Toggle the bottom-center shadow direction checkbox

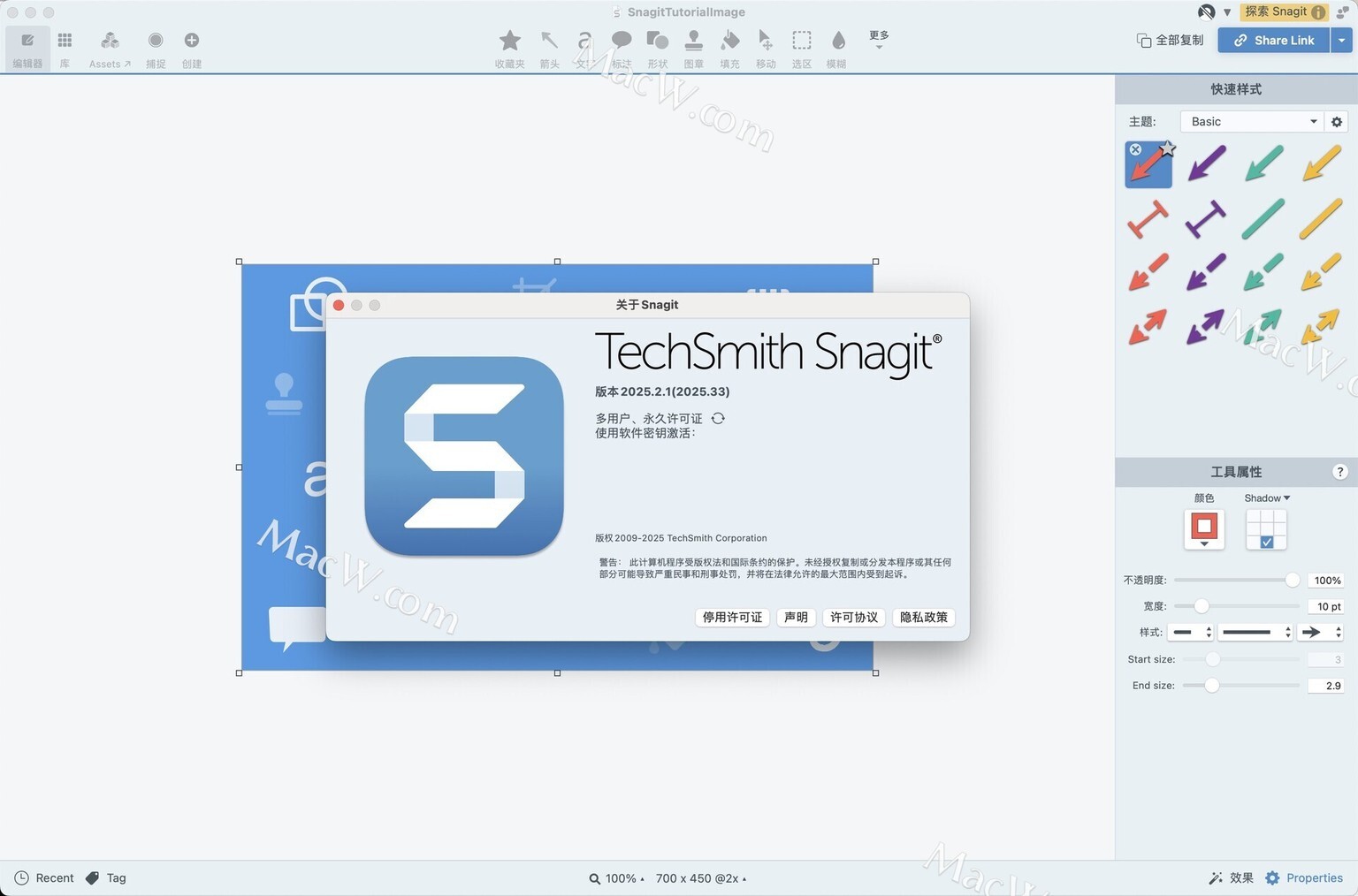pyautogui.click(x=1266, y=542)
